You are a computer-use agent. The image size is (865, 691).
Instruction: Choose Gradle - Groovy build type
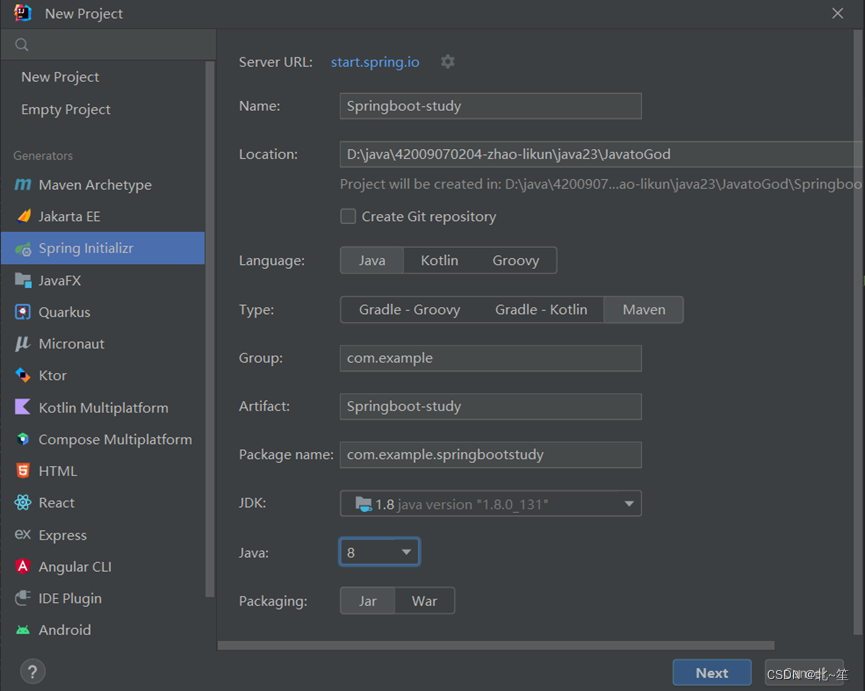click(x=409, y=310)
